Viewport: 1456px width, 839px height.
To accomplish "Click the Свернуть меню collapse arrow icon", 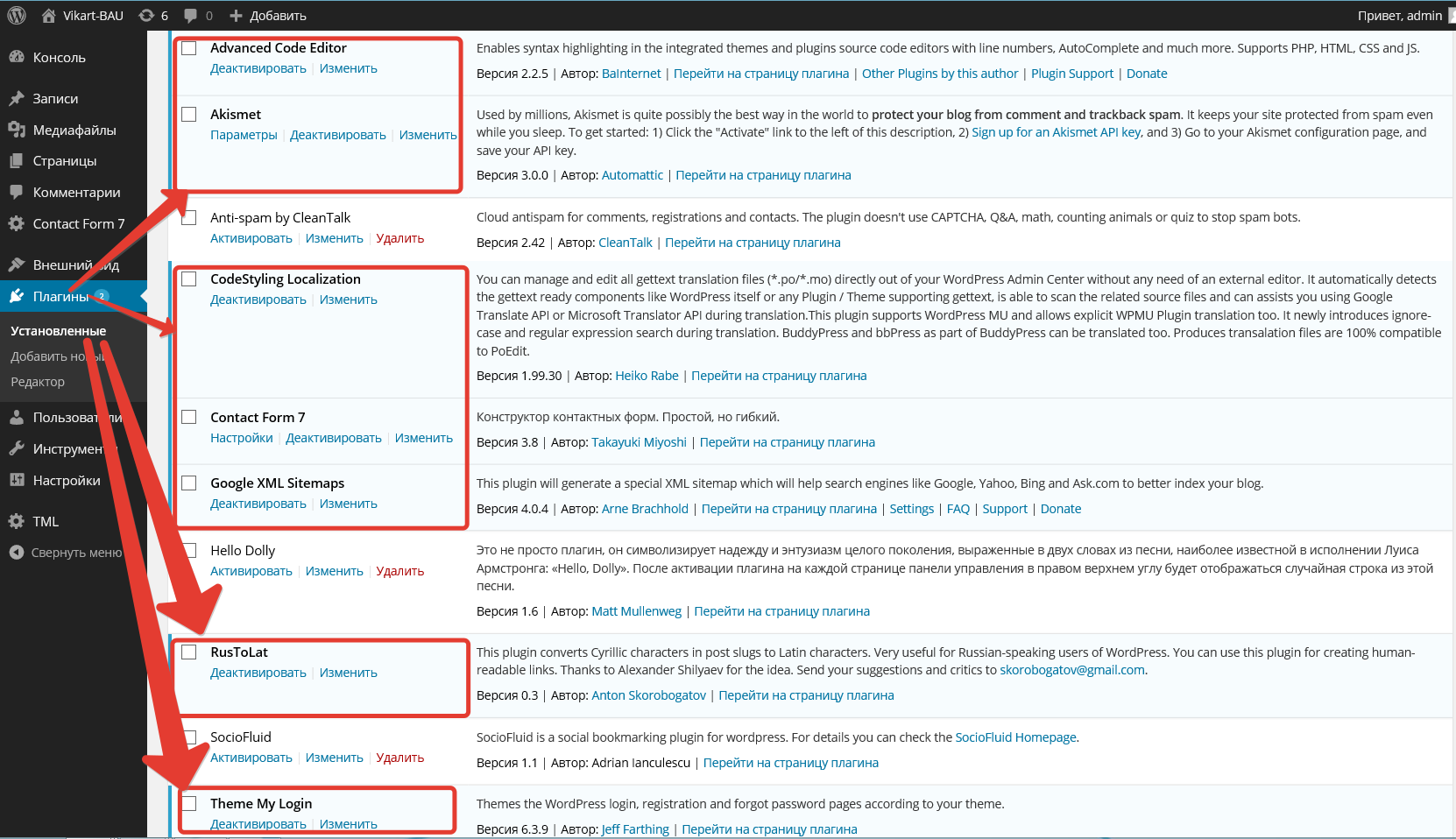I will (x=17, y=553).
